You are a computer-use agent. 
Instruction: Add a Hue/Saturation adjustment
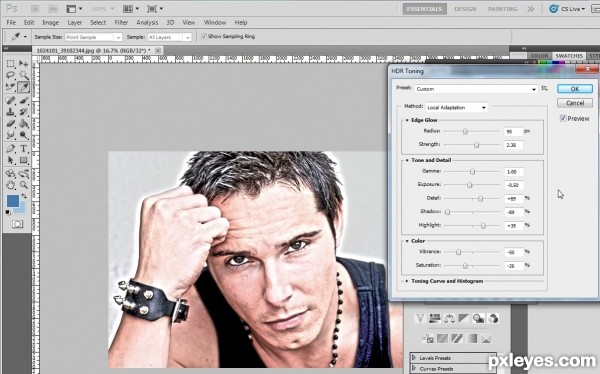[x=435, y=318]
